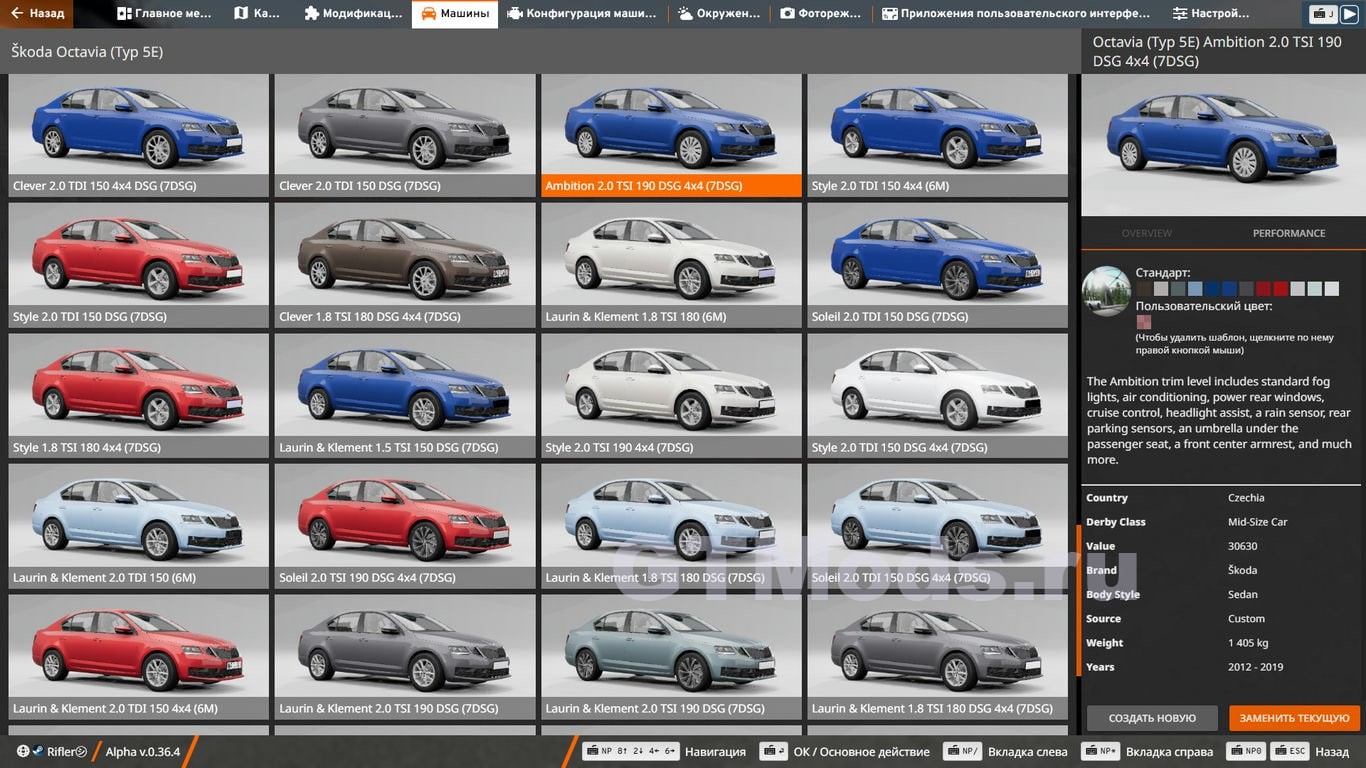Choose Laurin & Klement 2.0 TDI 150 4x4 (6M)

(x=138, y=657)
